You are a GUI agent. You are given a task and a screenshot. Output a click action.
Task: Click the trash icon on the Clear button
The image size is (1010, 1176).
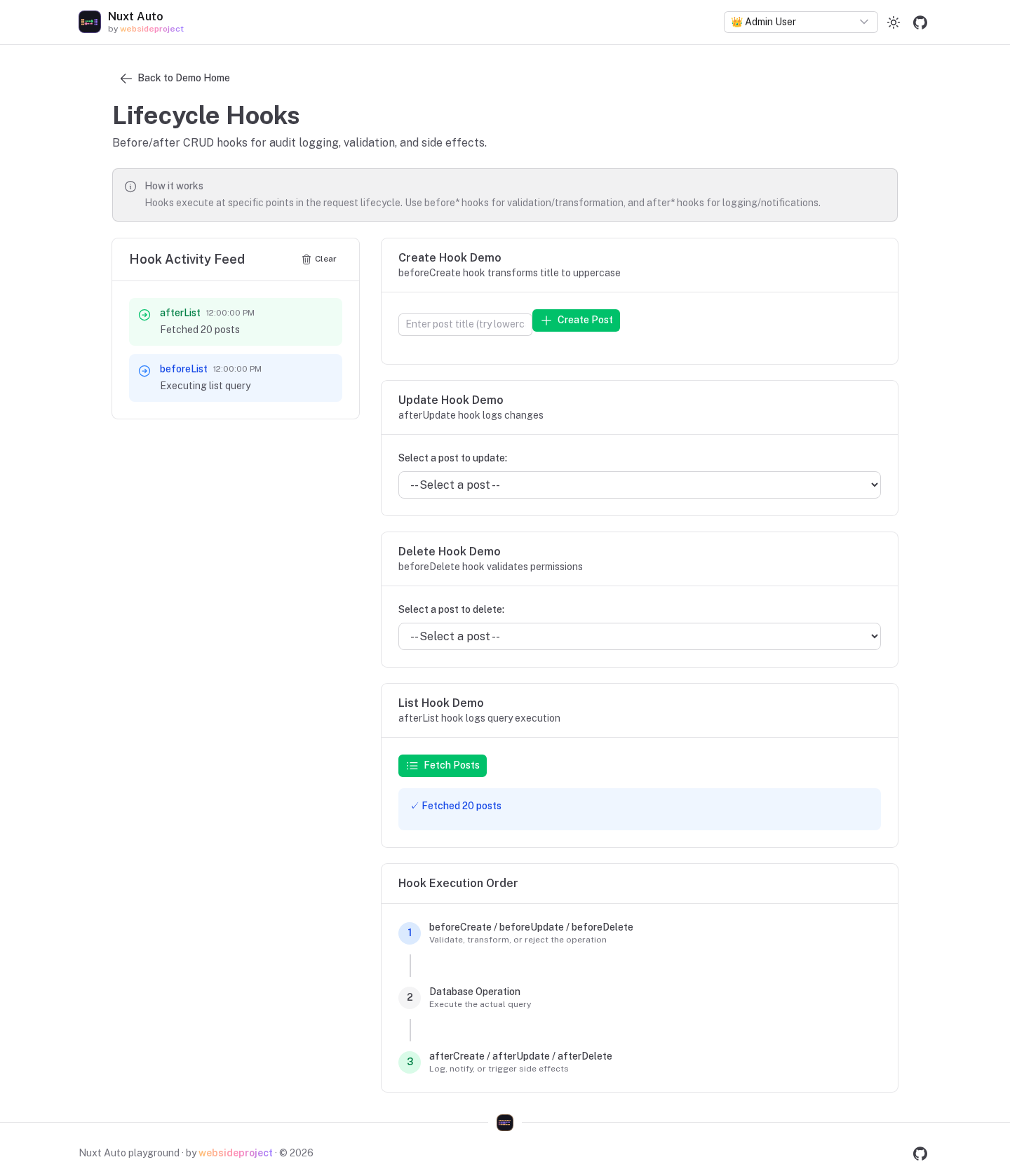[x=307, y=259]
